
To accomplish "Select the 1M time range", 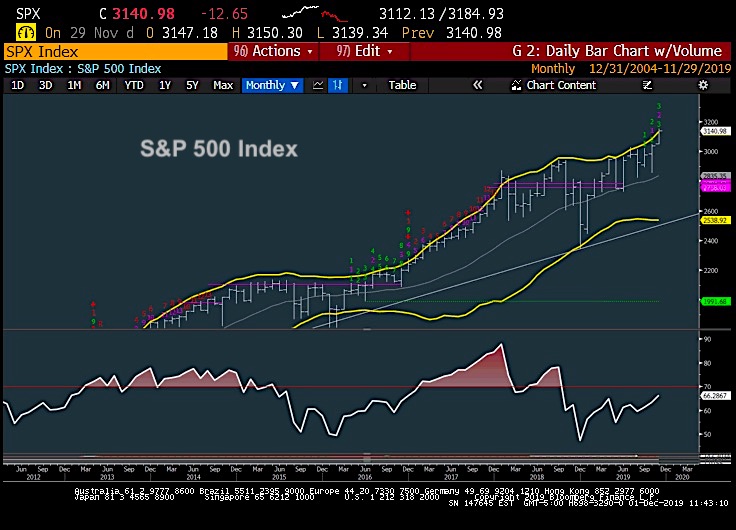I will (x=74, y=85).
